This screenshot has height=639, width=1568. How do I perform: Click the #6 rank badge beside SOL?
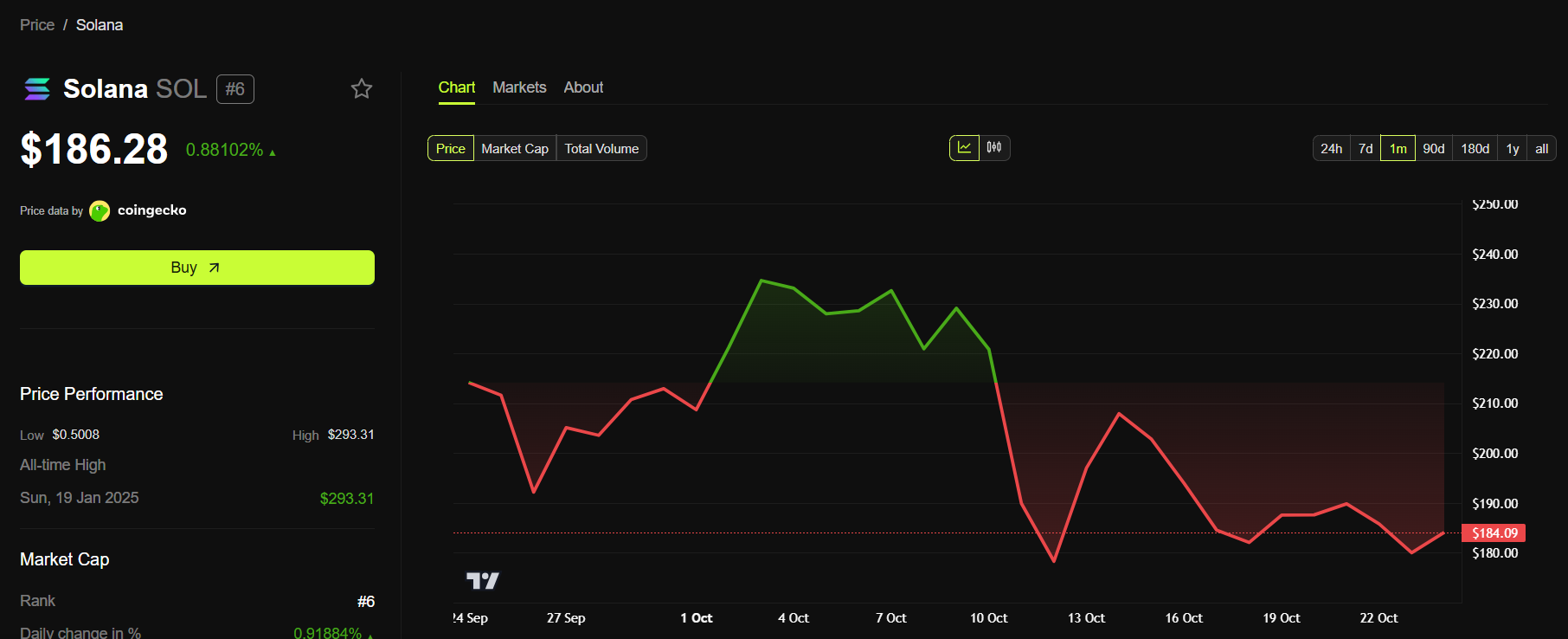click(235, 89)
